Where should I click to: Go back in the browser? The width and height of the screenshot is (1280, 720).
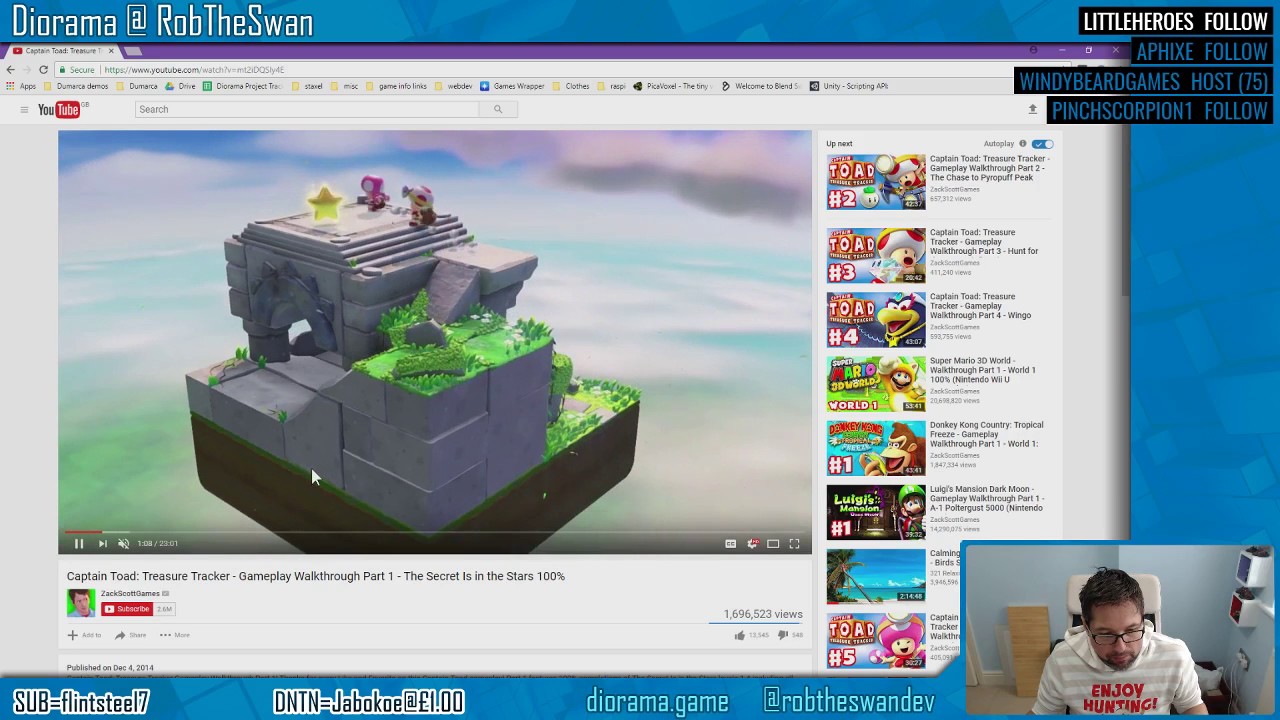10,69
